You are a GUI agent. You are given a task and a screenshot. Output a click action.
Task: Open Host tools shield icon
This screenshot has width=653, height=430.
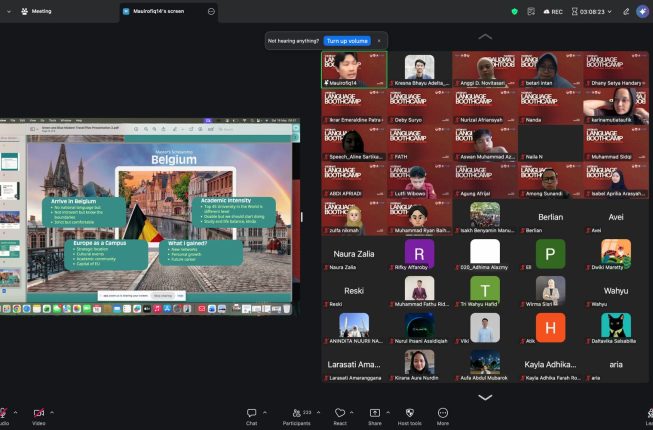409,416
